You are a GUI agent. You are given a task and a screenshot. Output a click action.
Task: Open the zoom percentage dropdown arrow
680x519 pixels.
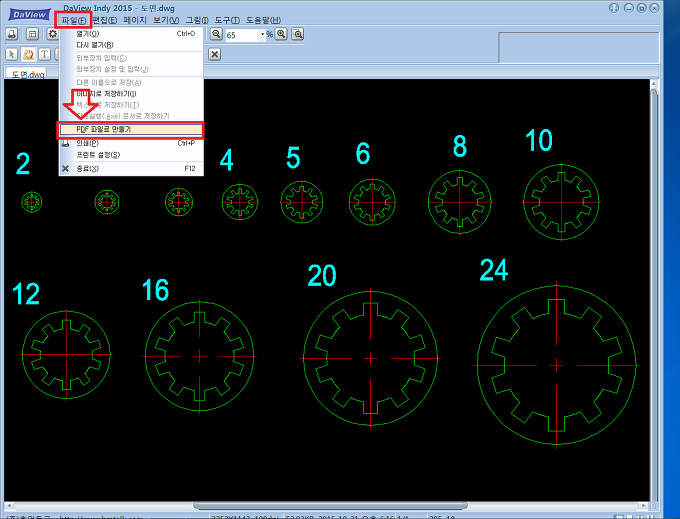[262, 34]
